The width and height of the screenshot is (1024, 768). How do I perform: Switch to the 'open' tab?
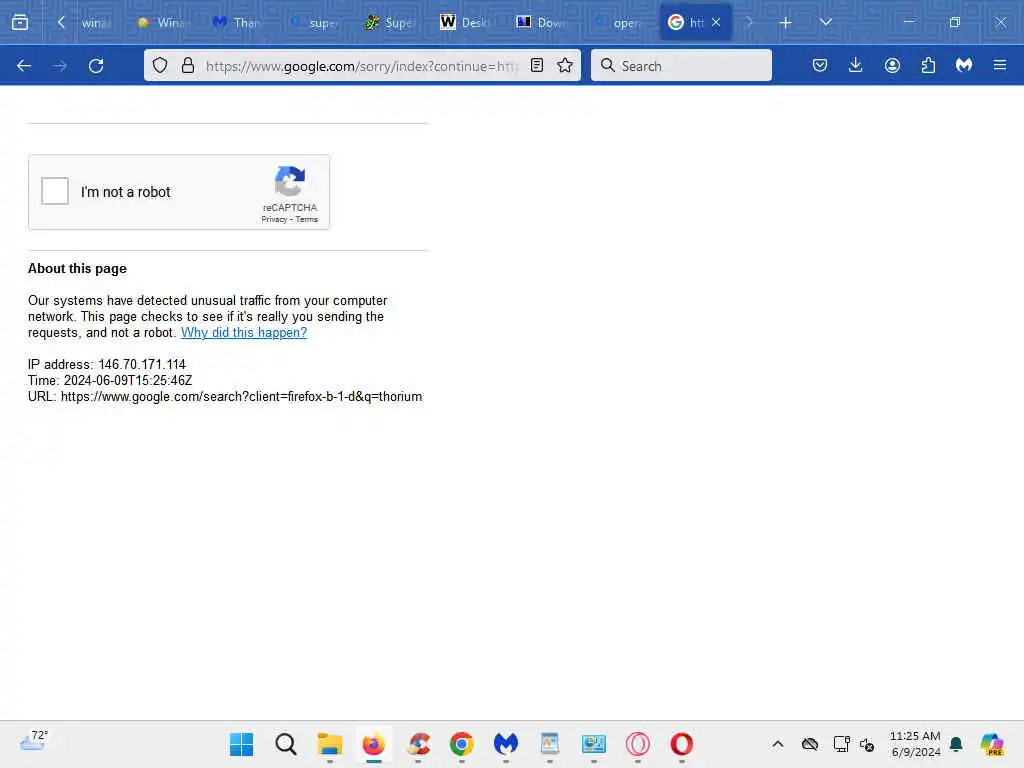point(618,23)
